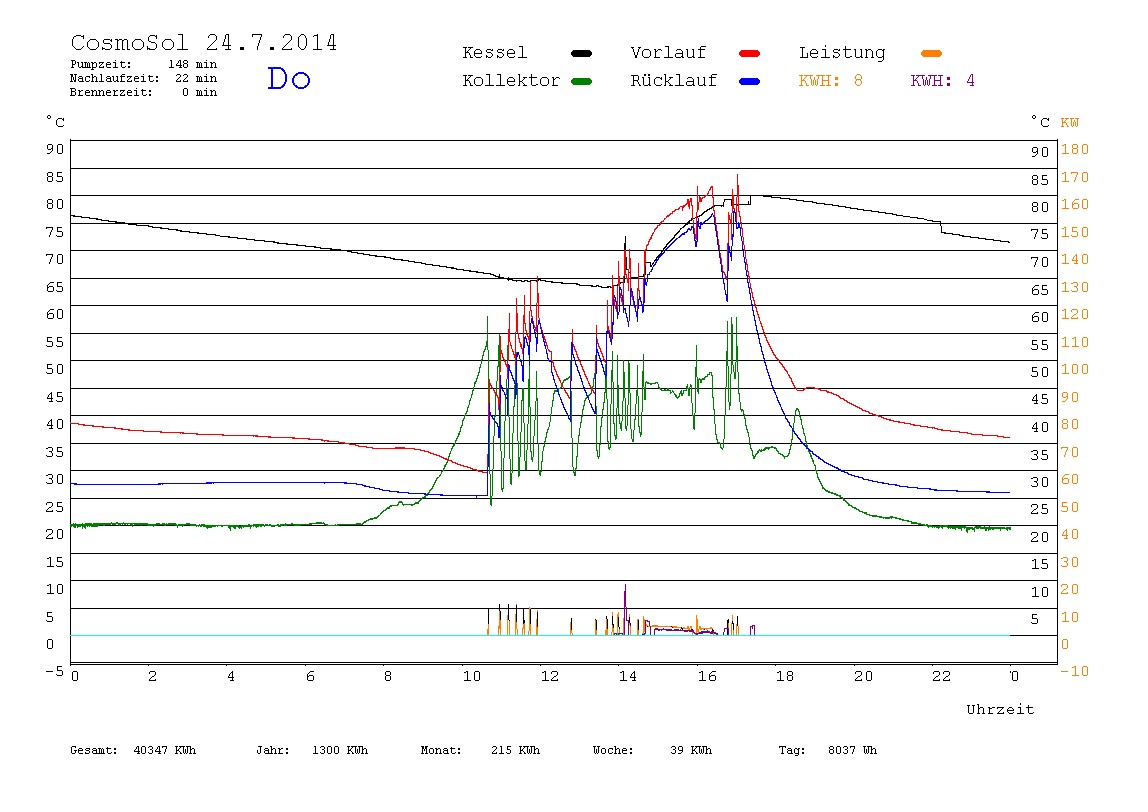The image size is (1148, 812).
Task: Click the green Kollektor legend swatch
Action: [581, 81]
